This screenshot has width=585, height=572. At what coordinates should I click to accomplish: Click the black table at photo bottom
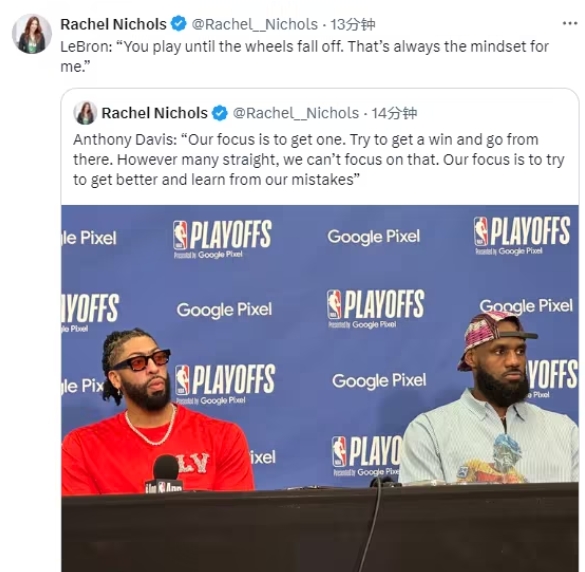[x=320, y=530]
